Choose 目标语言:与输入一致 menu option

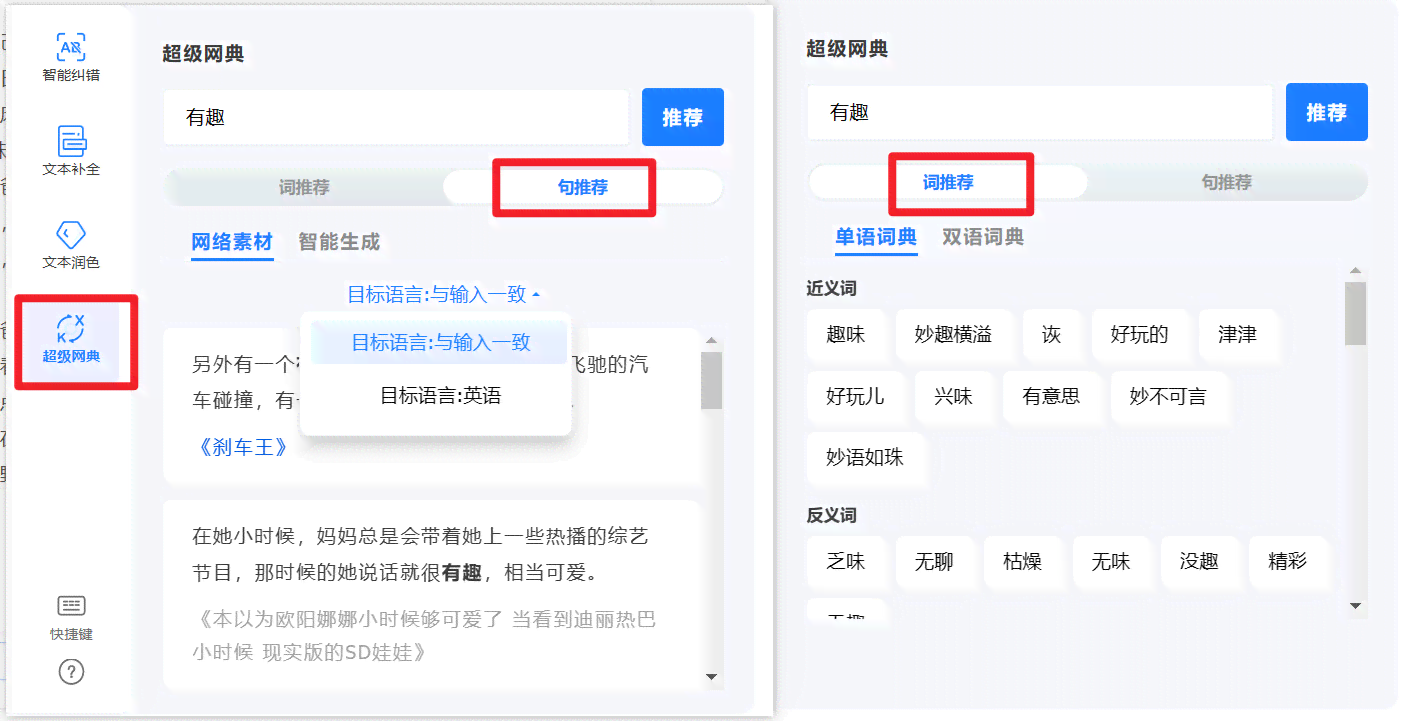tap(440, 342)
